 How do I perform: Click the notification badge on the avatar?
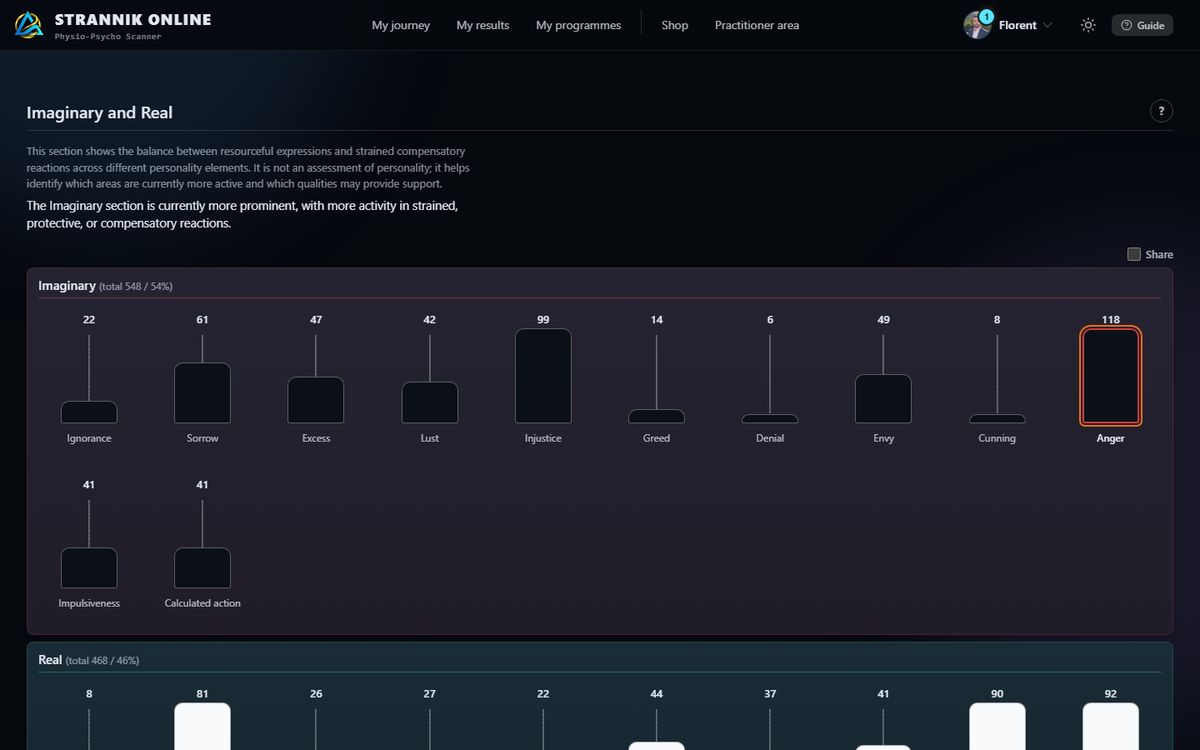(987, 16)
